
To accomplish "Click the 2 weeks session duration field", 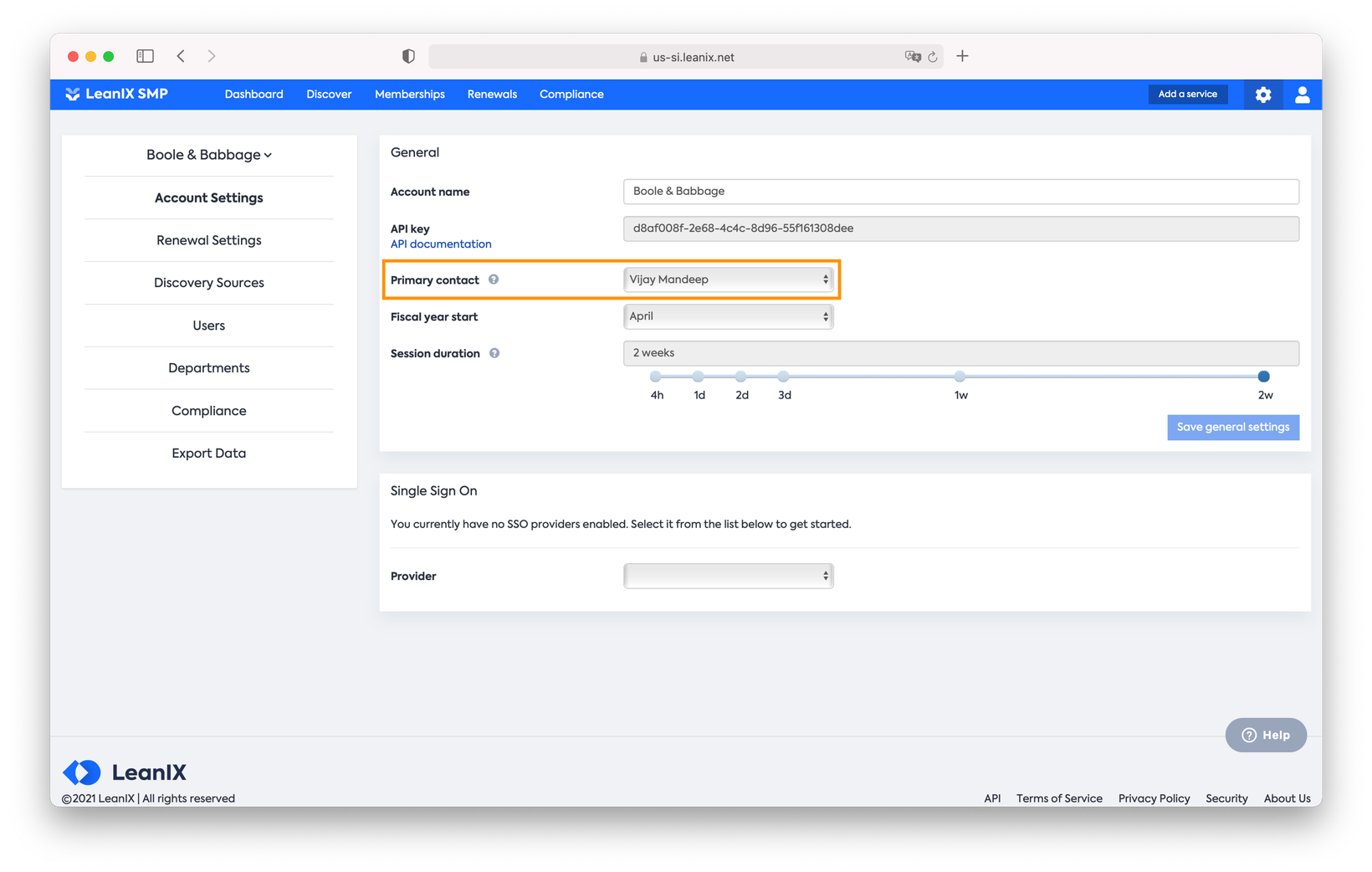I will tap(961, 353).
